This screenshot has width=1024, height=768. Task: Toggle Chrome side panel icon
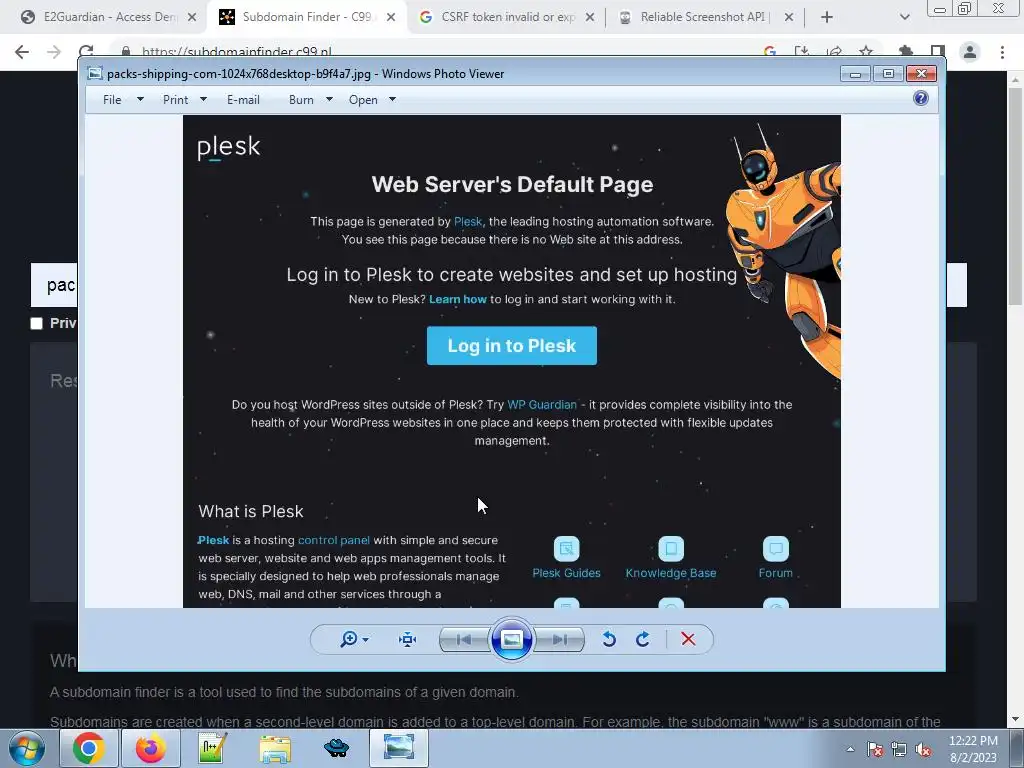(938, 52)
